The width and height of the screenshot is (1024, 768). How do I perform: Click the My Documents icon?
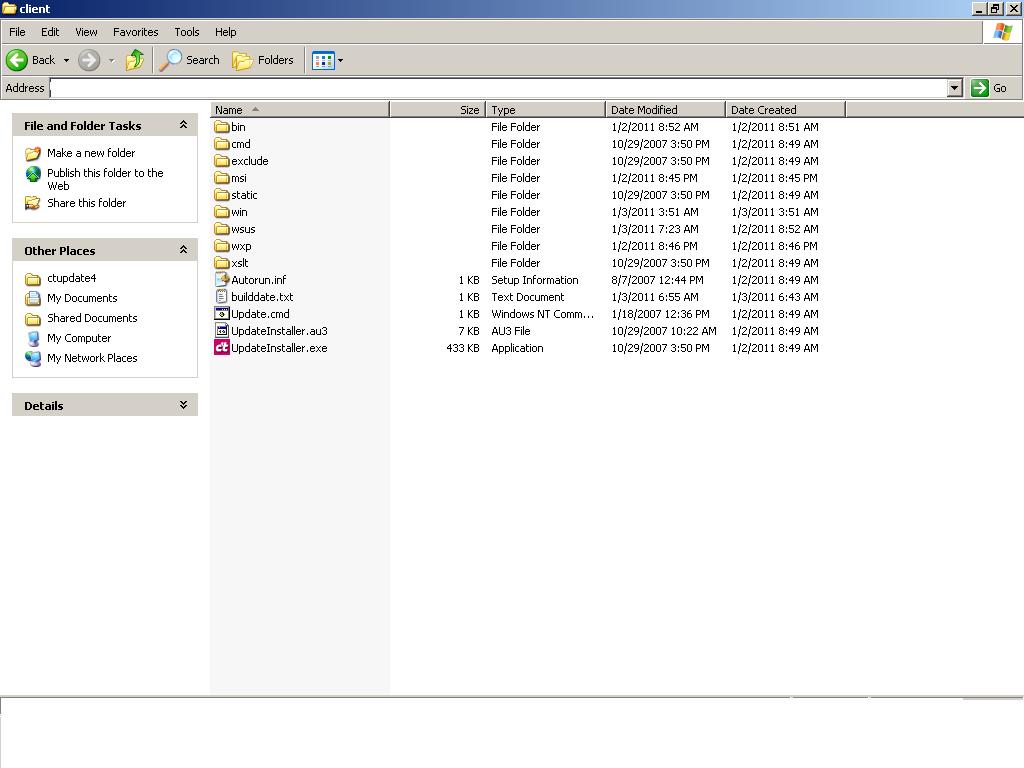pyautogui.click(x=33, y=298)
